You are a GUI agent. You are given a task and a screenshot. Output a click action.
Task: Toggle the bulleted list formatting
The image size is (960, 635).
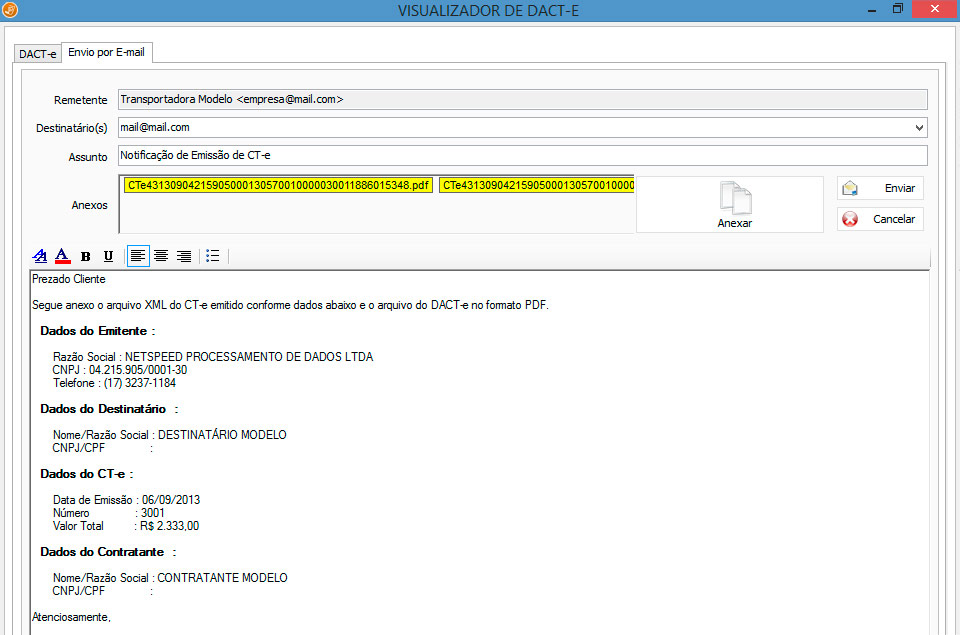click(212, 256)
